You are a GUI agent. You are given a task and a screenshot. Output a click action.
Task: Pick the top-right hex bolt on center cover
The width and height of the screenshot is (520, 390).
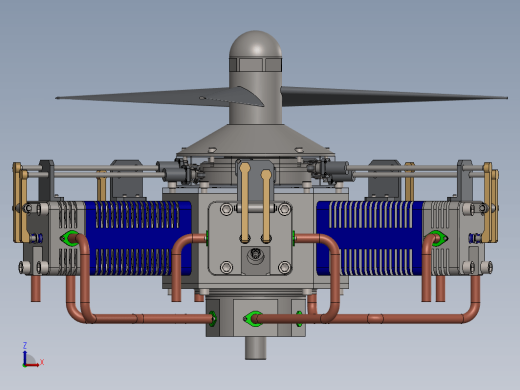point(284,209)
